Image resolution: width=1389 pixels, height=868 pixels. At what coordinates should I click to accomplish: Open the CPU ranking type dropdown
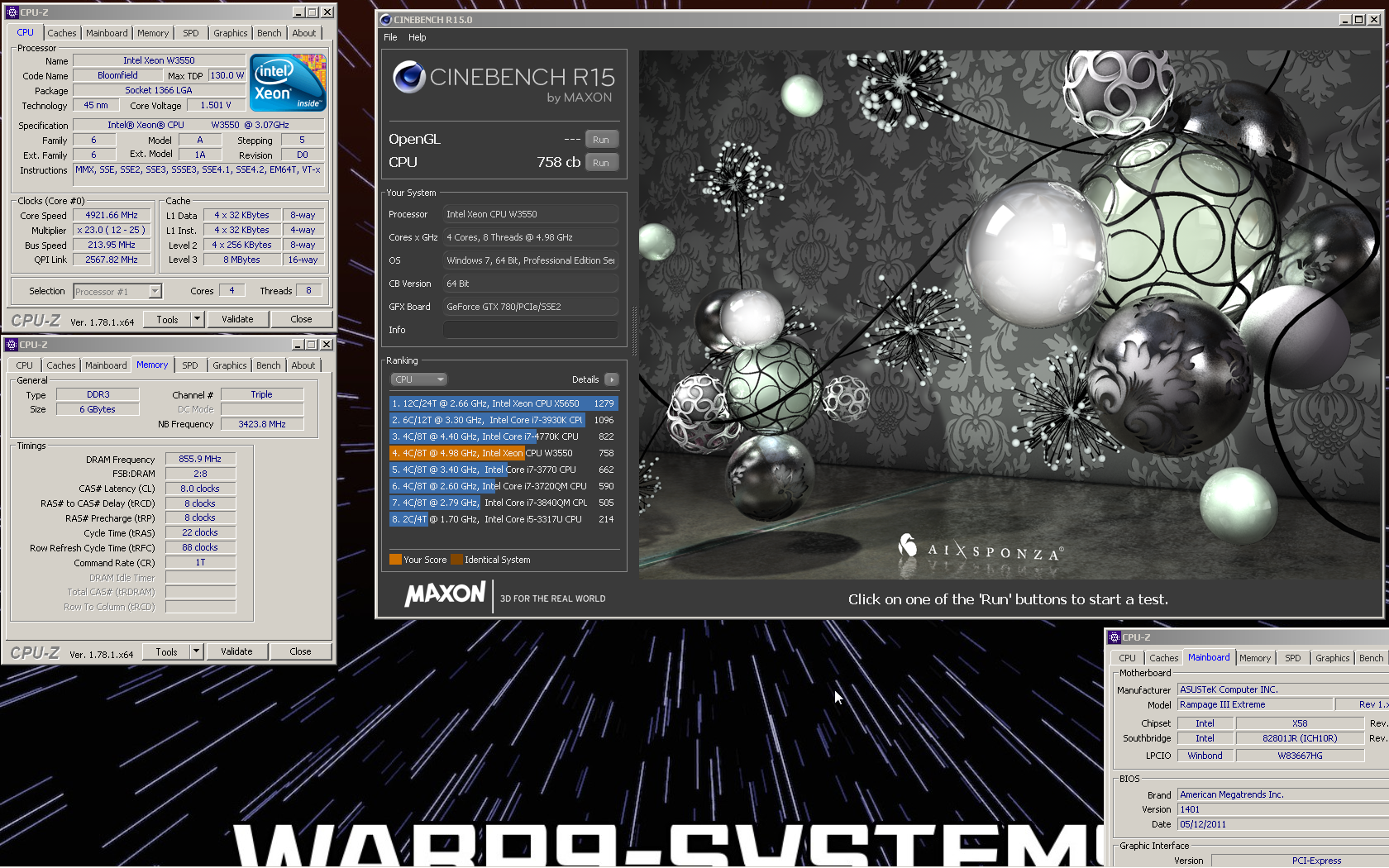pos(418,379)
